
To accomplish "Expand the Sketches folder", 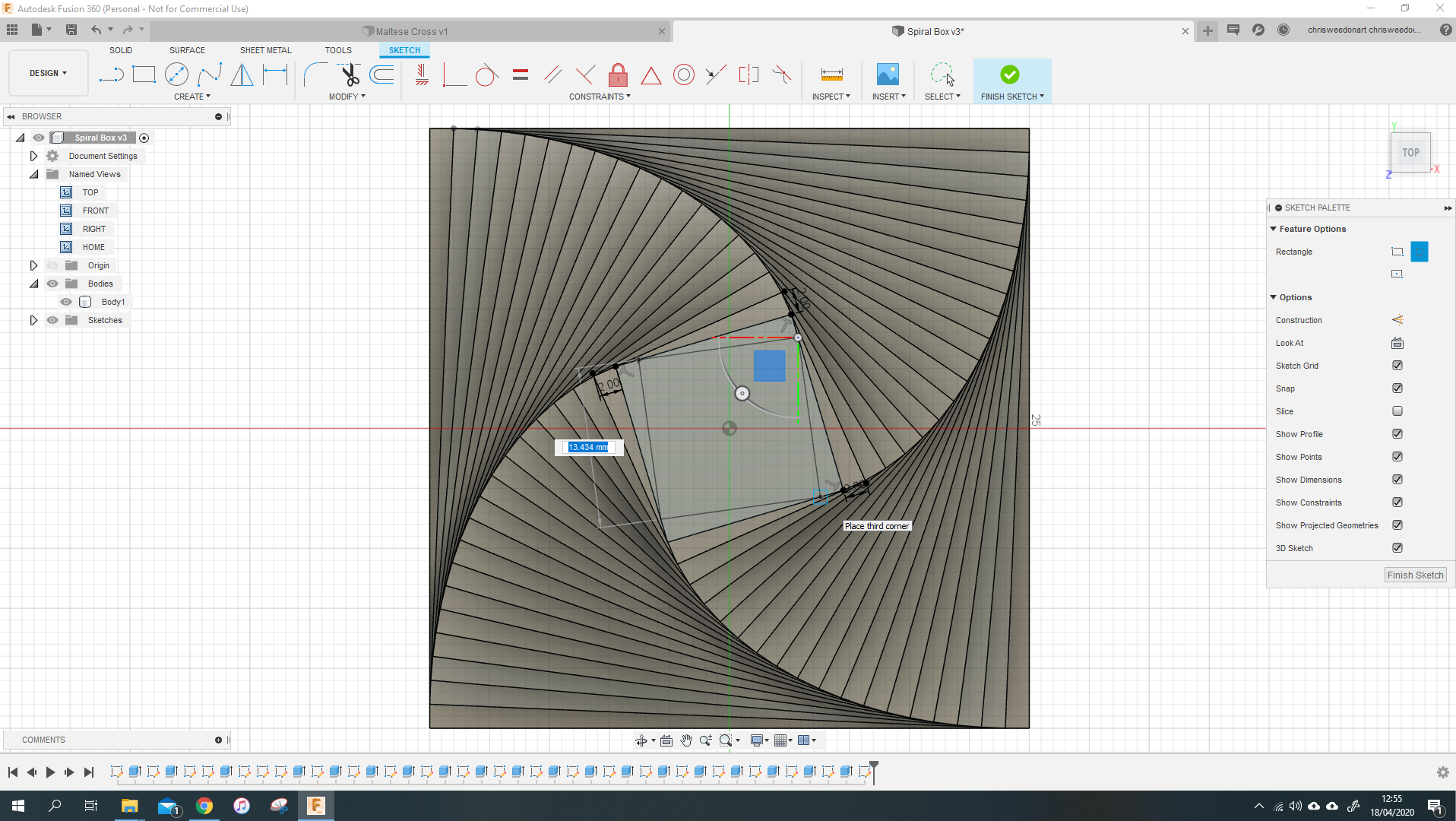I will [x=33, y=320].
